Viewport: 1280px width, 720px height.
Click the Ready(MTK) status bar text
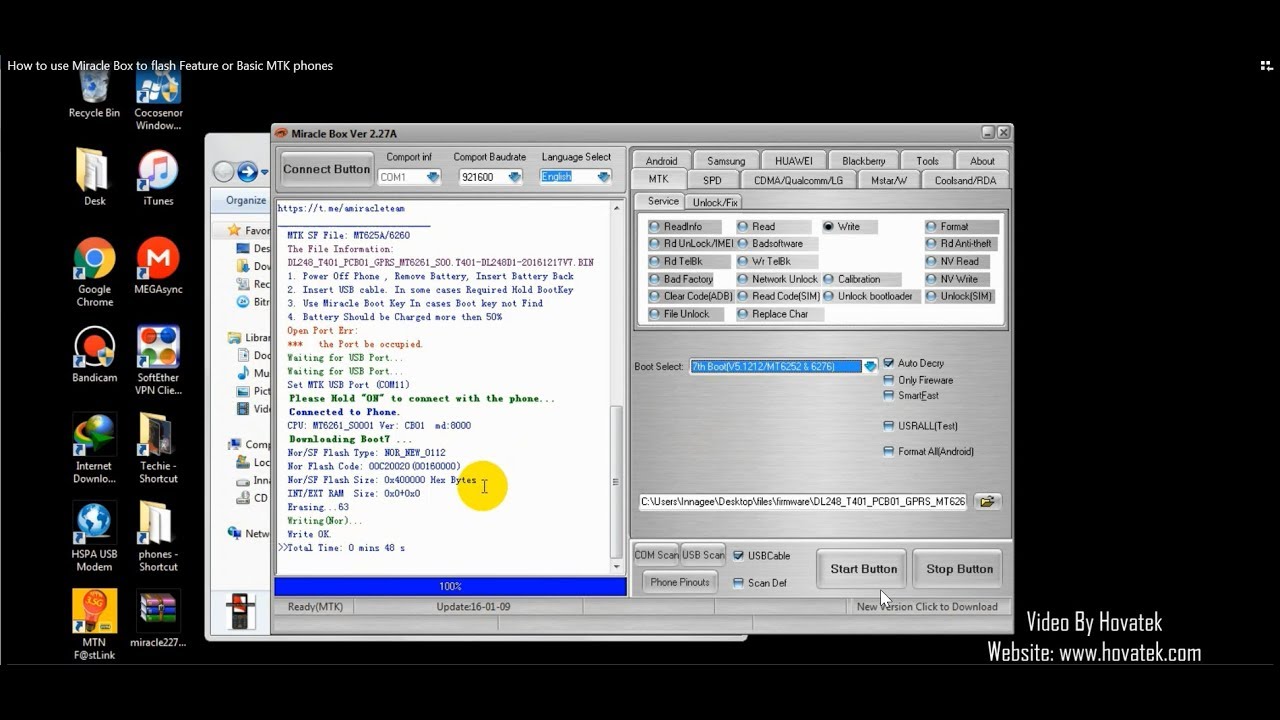(x=316, y=607)
